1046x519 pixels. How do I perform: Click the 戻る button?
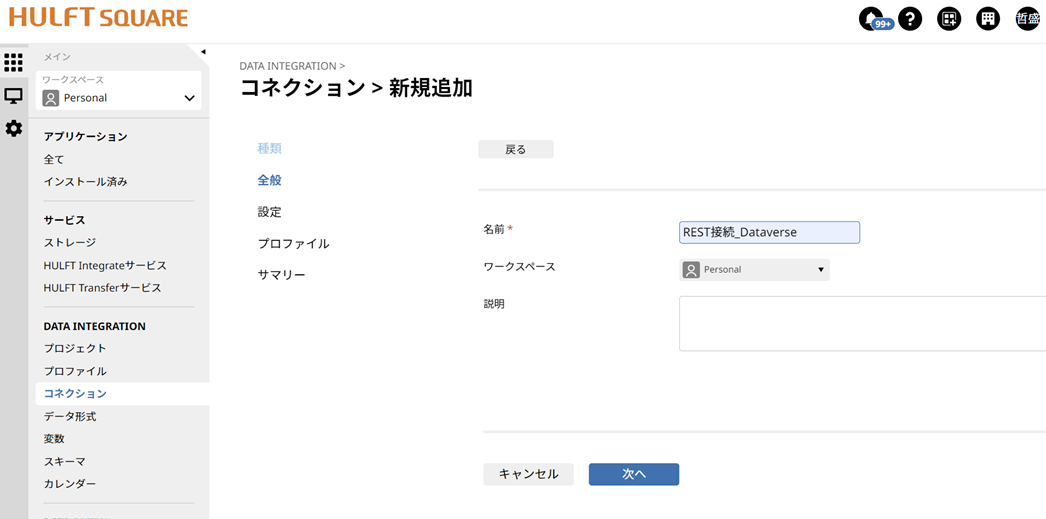pos(516,149)
